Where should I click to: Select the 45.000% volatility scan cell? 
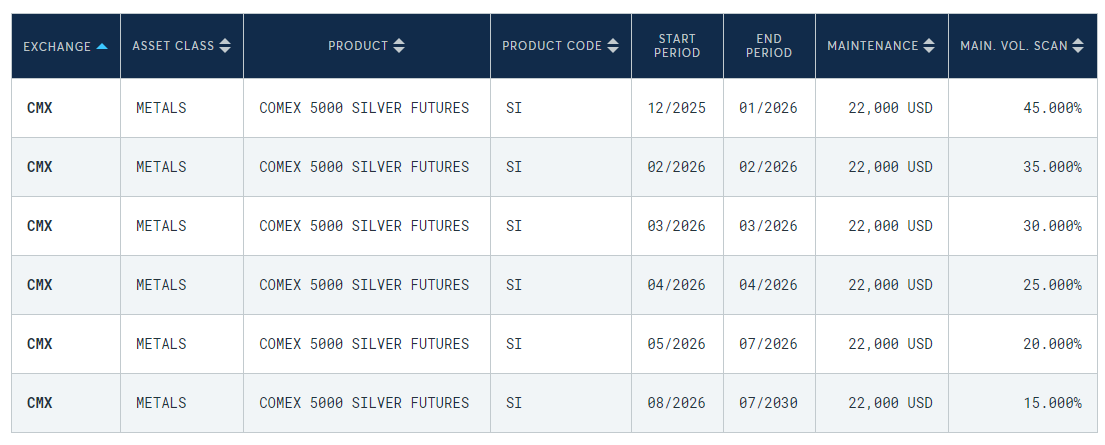(1051, 108)
